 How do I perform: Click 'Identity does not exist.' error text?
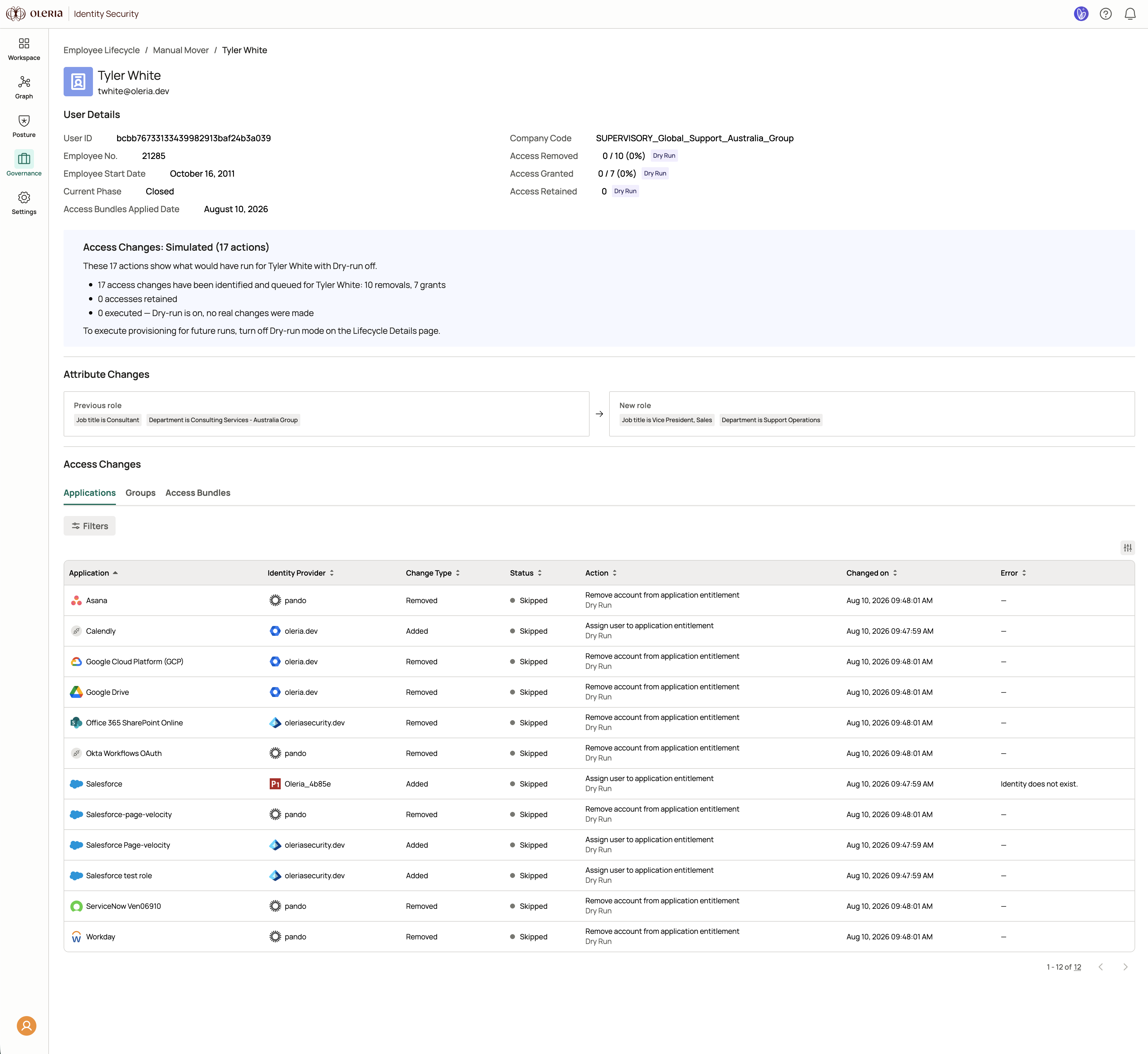tap(1039, 784)
